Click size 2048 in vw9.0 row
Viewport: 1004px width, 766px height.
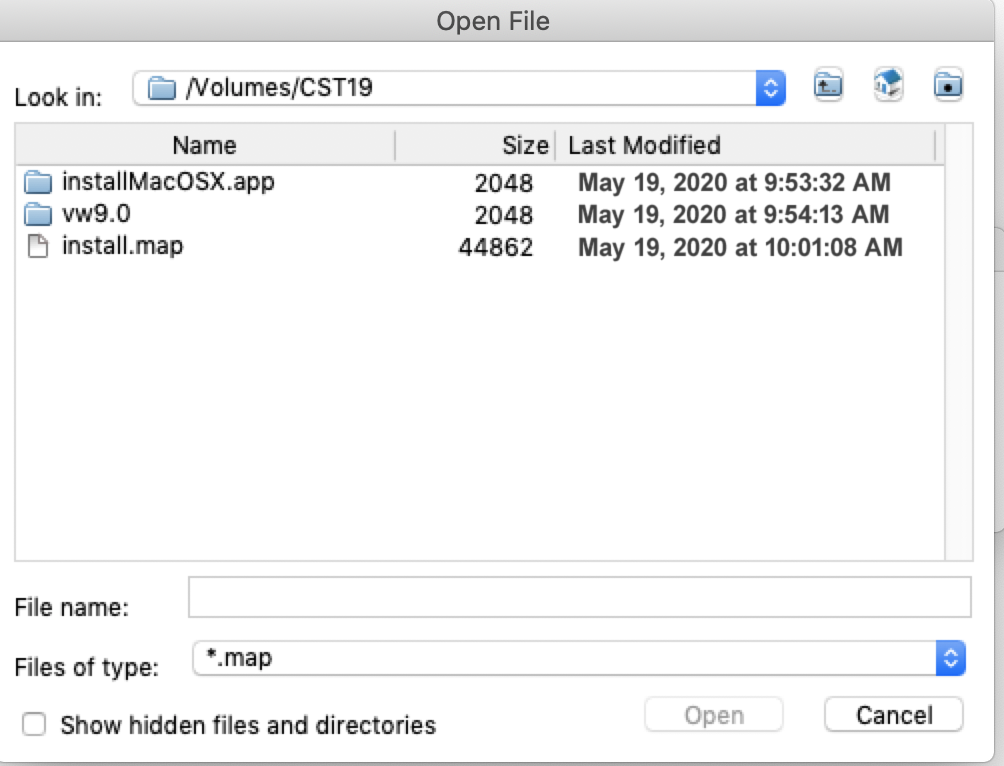tap(503, 215)
